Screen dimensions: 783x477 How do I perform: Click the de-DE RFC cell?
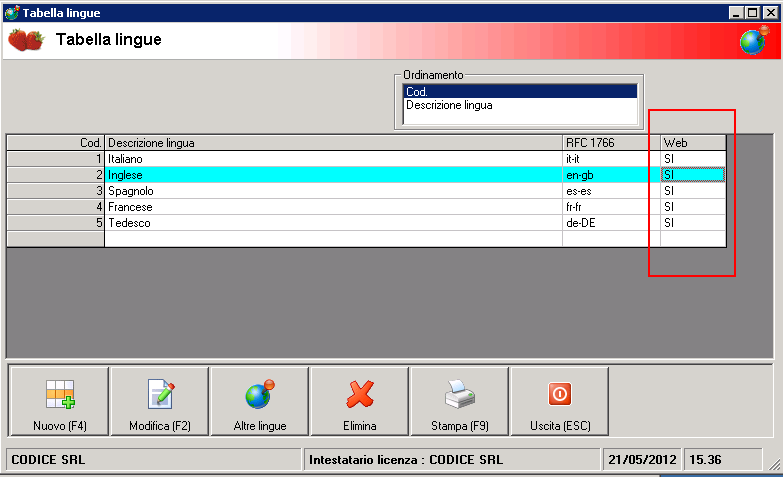611,223
